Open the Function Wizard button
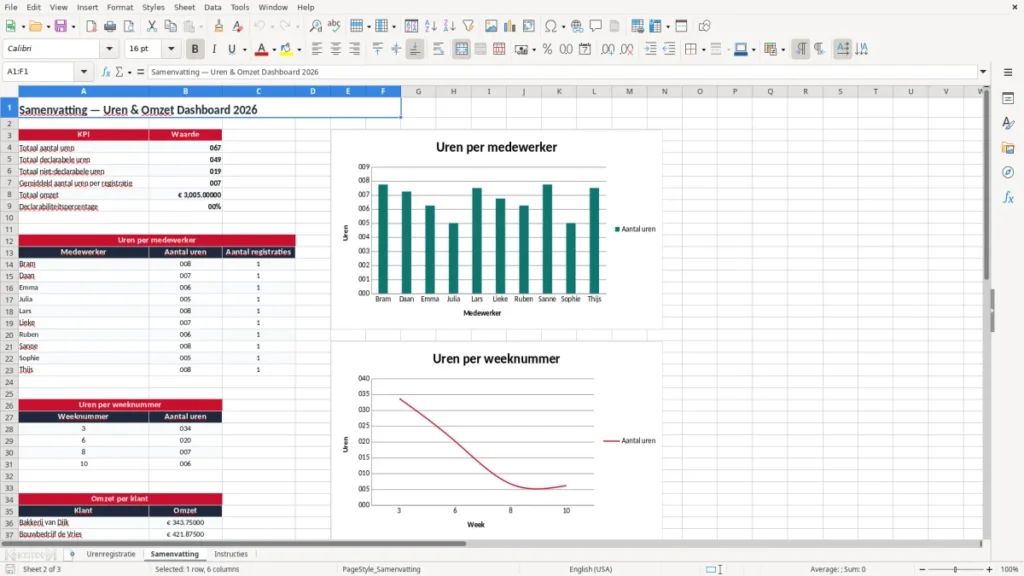The width and height of the screenshot is (1024, 576). [x=106, y=72]
